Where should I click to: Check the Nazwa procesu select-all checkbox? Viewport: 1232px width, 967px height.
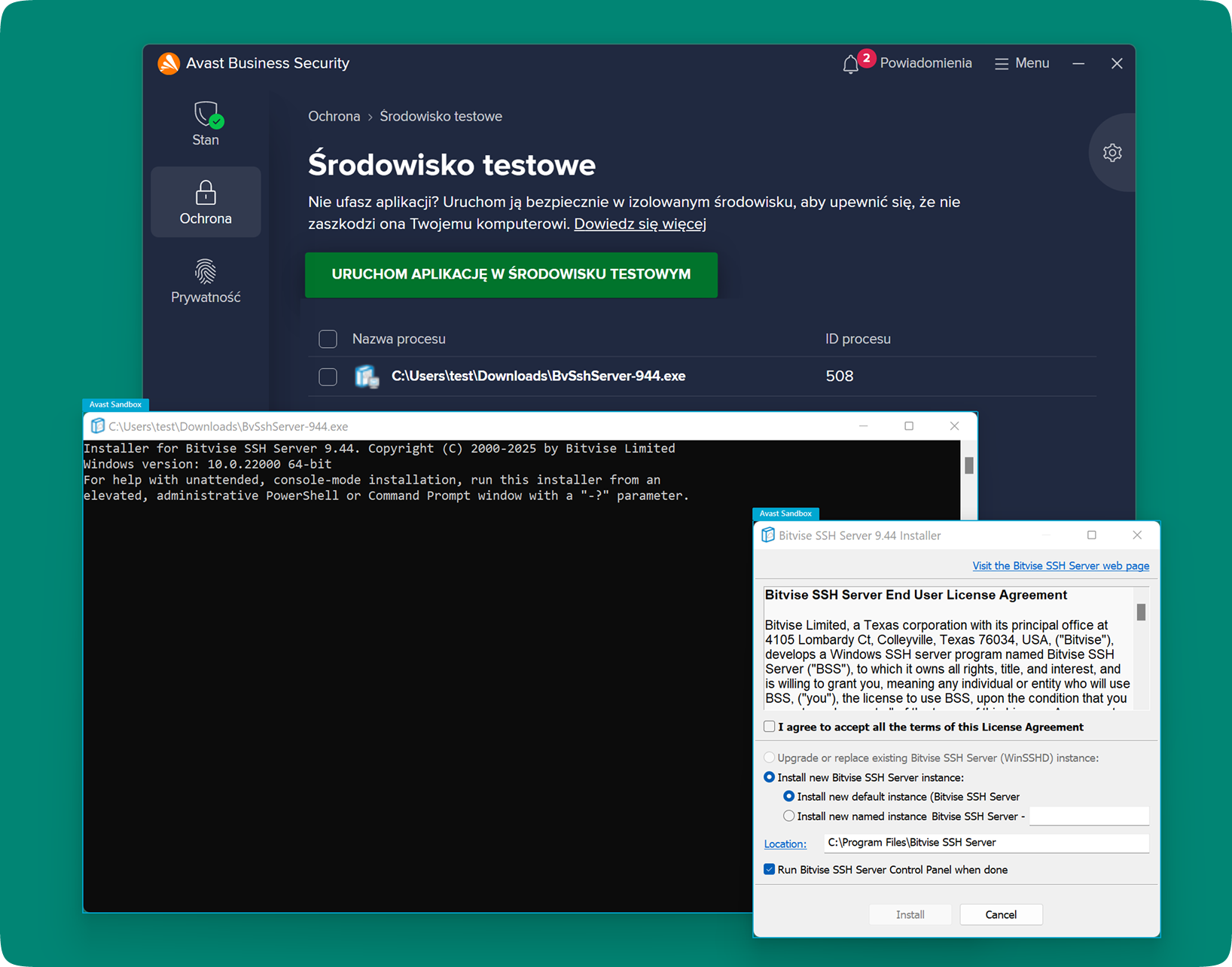pos(328,339)
